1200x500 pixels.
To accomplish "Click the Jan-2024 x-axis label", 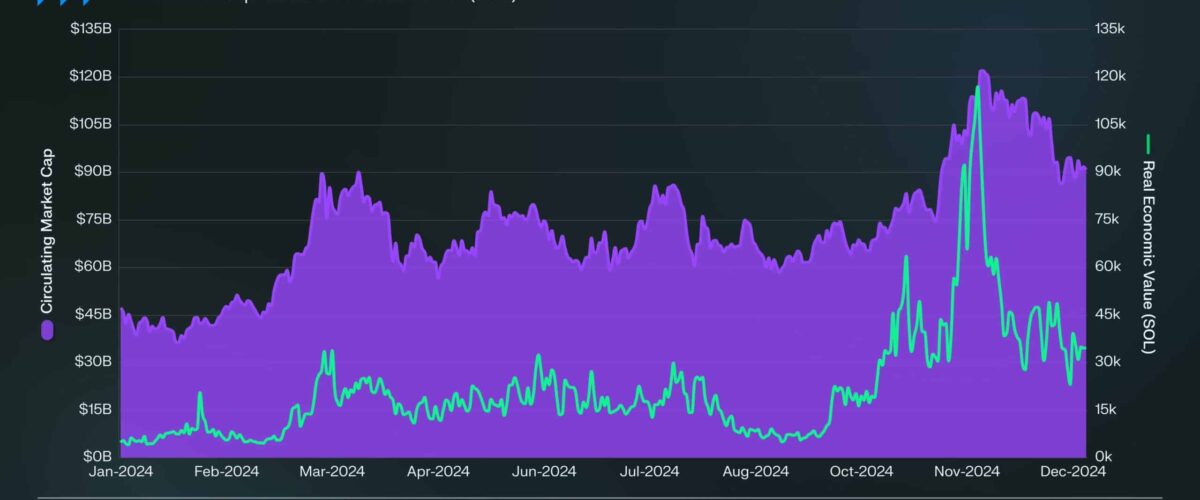I will coord(120,472).
